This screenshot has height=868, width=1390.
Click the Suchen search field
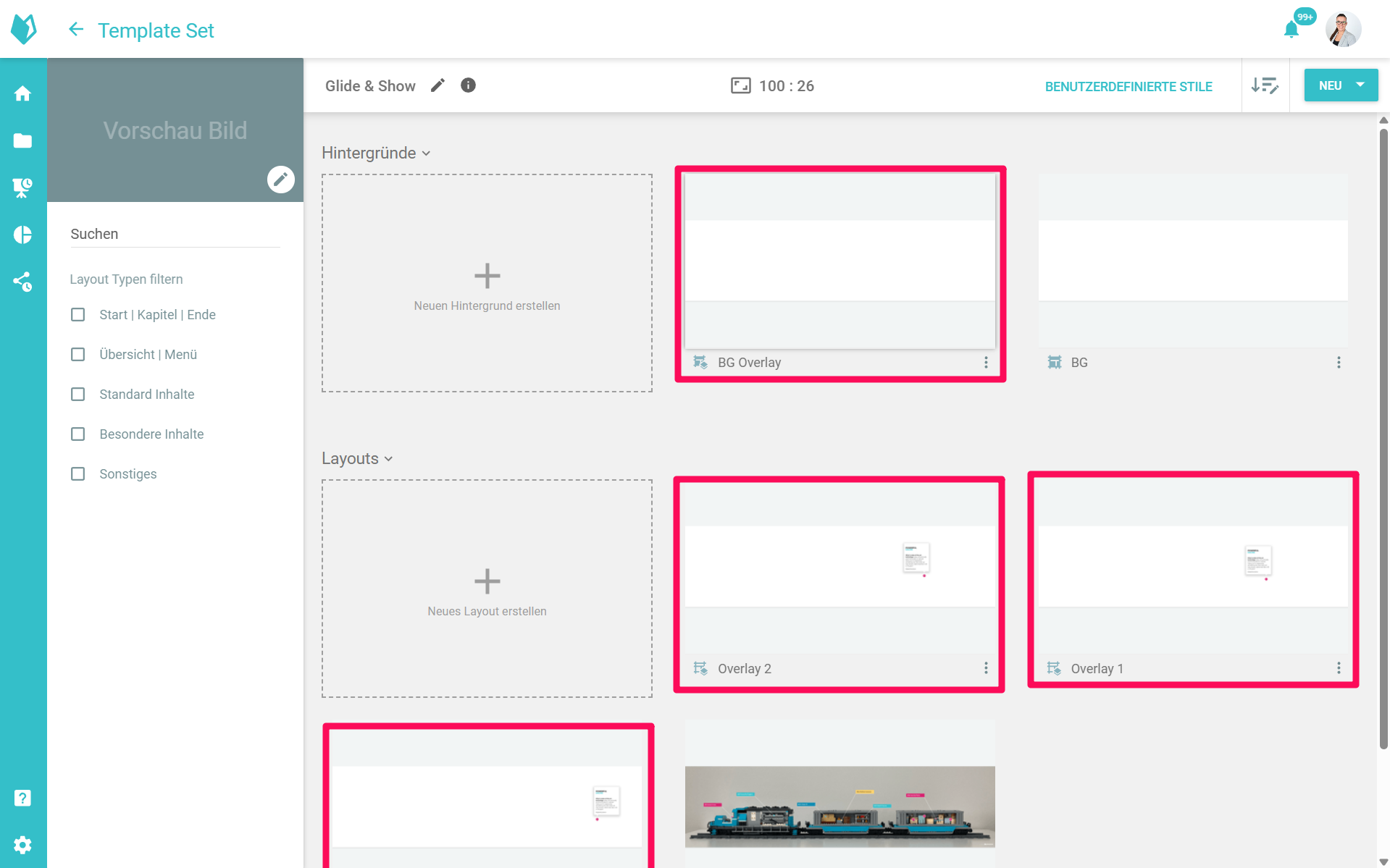pyautogui.click(x=175, y=234)
